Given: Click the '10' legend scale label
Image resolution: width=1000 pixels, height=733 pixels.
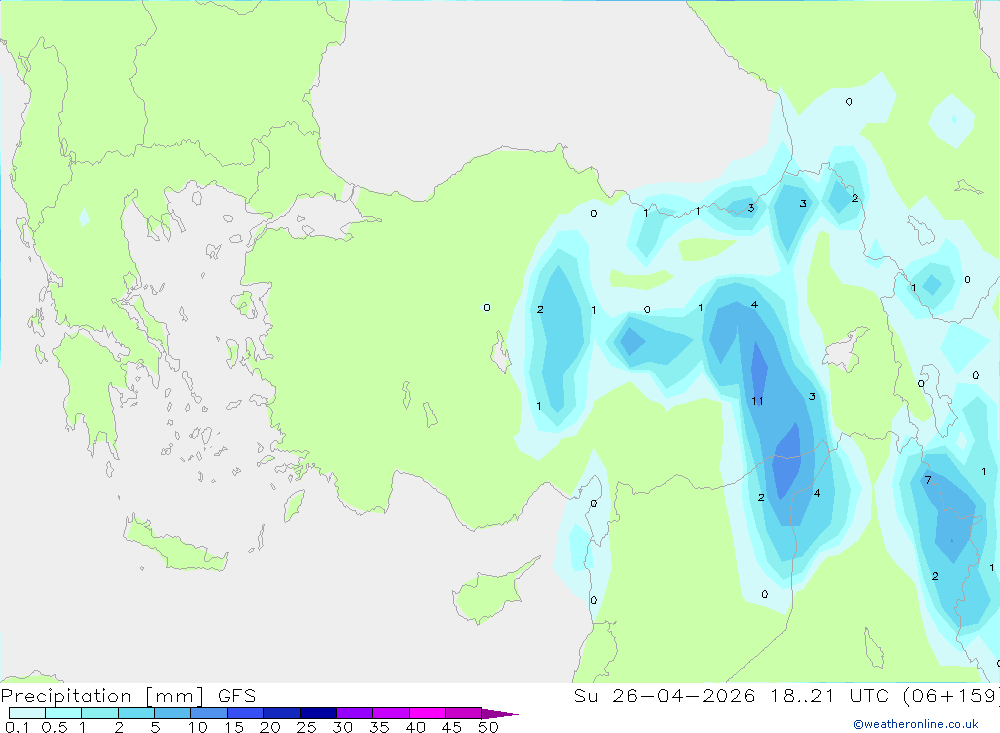Looking at the screenshot, I should [198, 727].
